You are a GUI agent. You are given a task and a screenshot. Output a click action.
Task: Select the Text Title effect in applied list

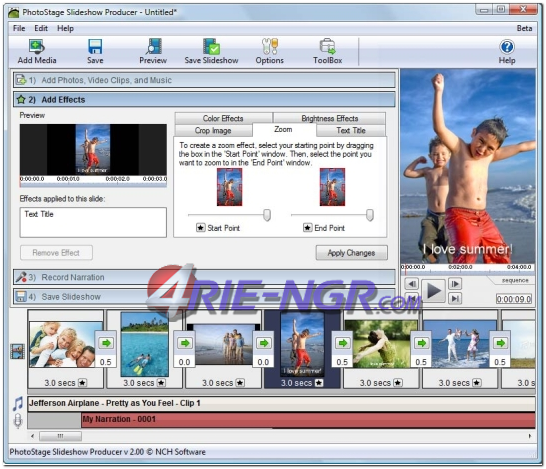pyautogui.click(x=39, y=214)
